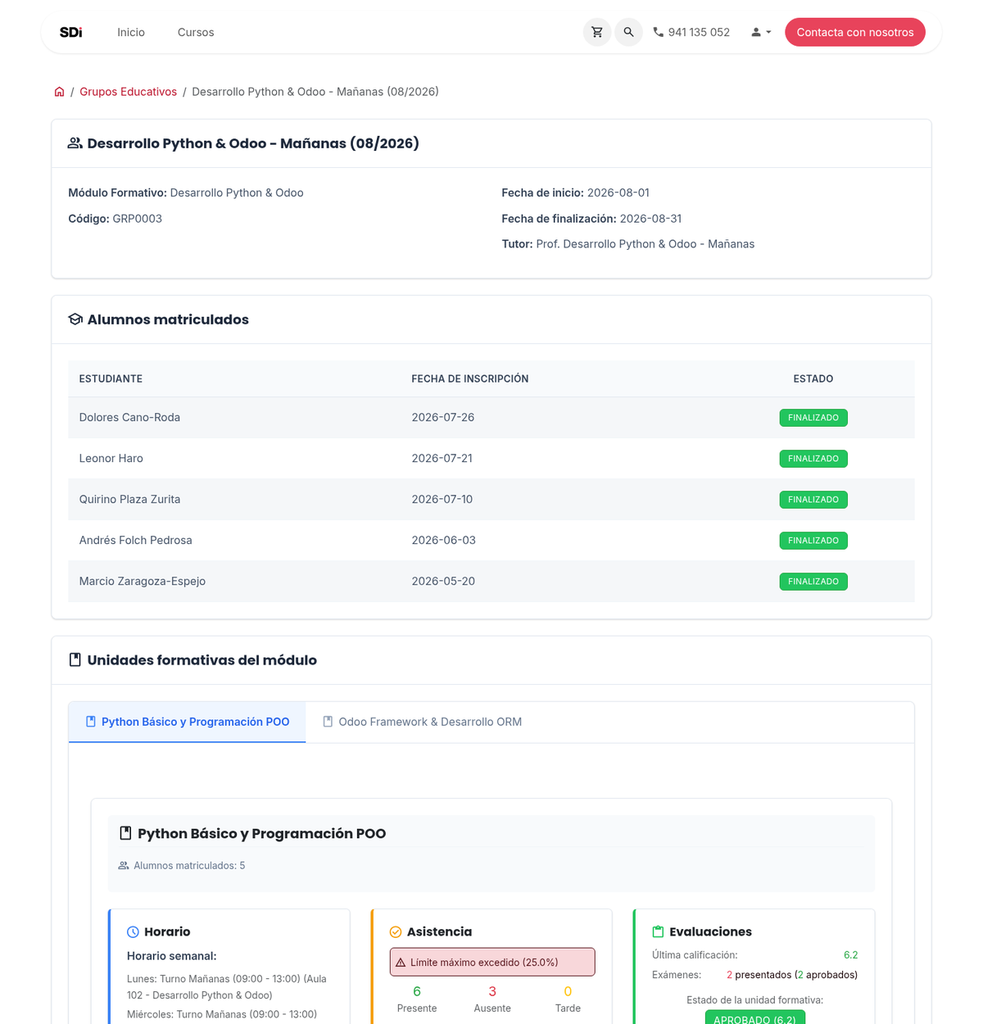Open the user account dropdown
This screenshot has height=1024, width=983.
[x=761, y=32]
